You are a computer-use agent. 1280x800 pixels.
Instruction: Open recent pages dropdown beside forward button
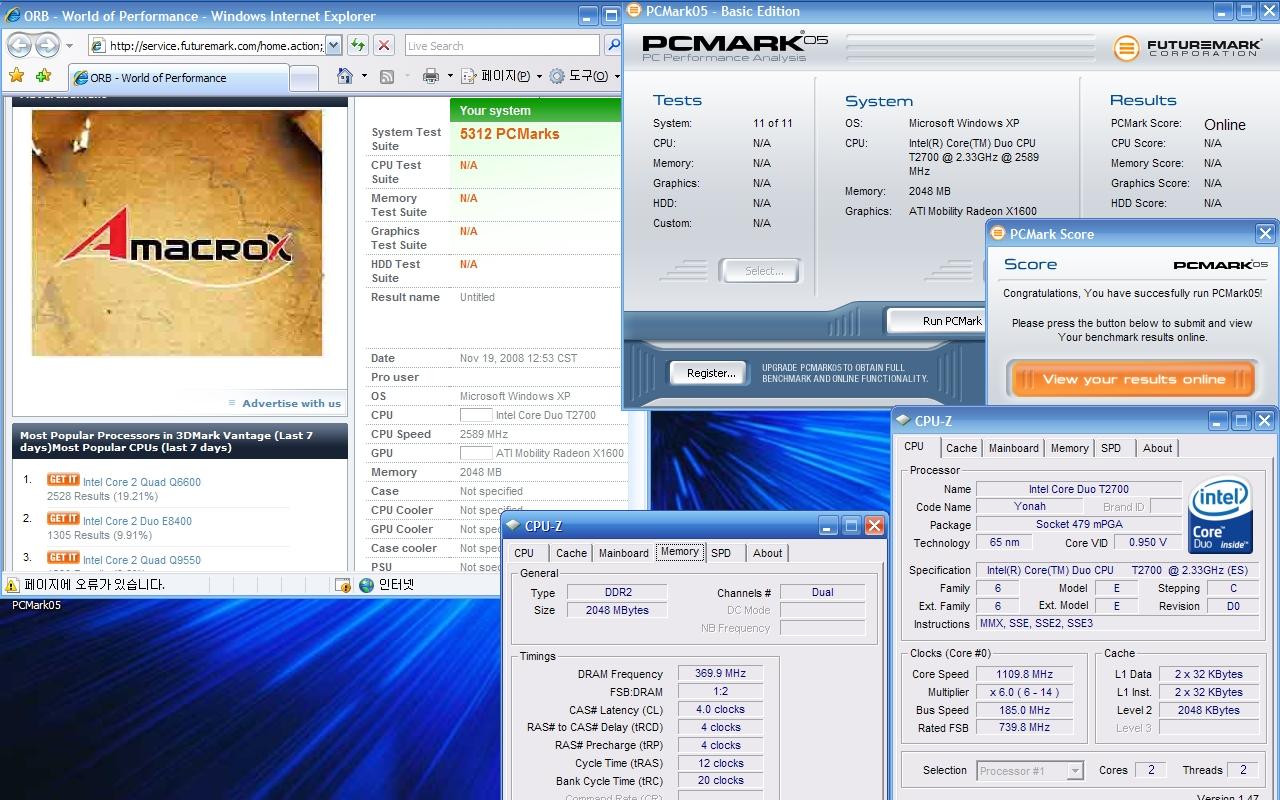click(69, 46)
